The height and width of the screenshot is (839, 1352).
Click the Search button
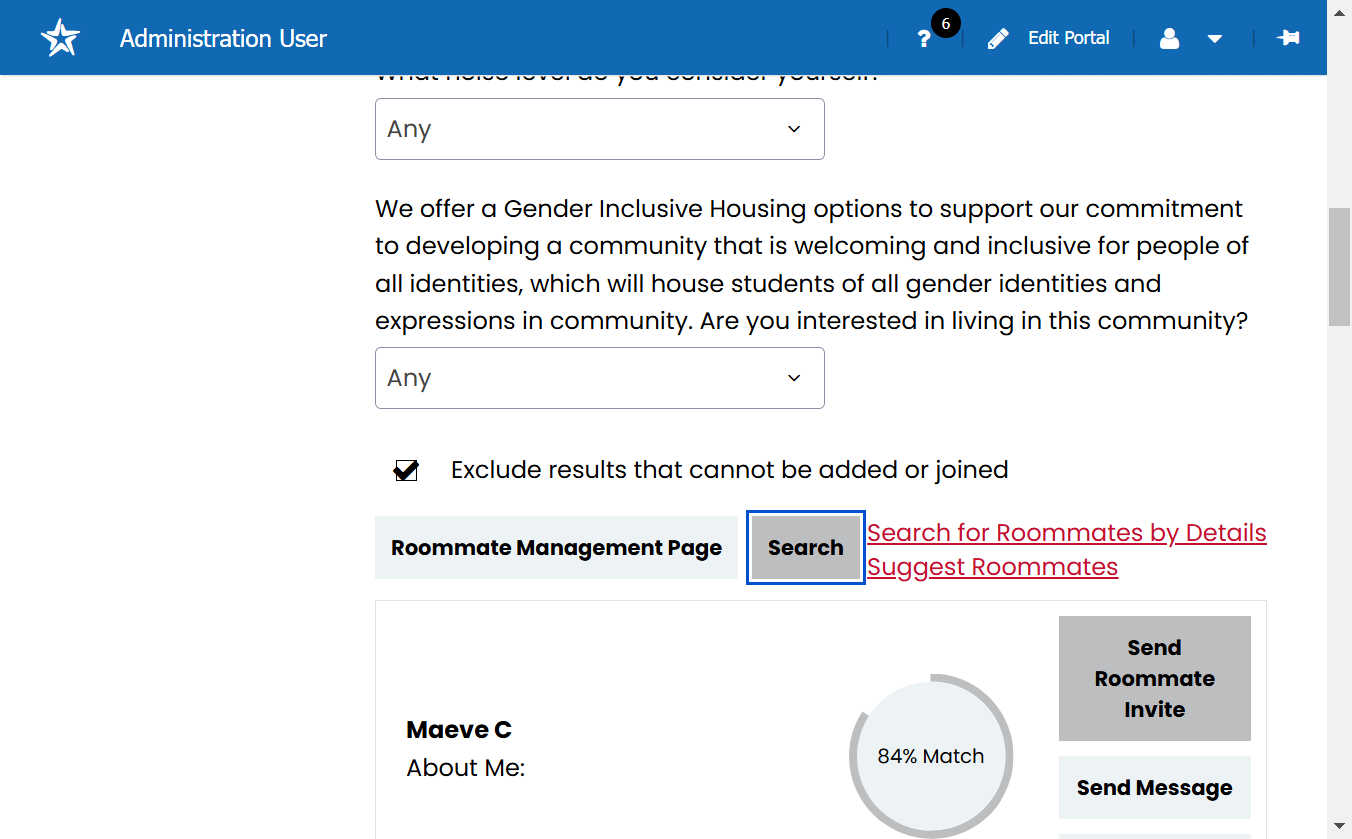(806, 548)
